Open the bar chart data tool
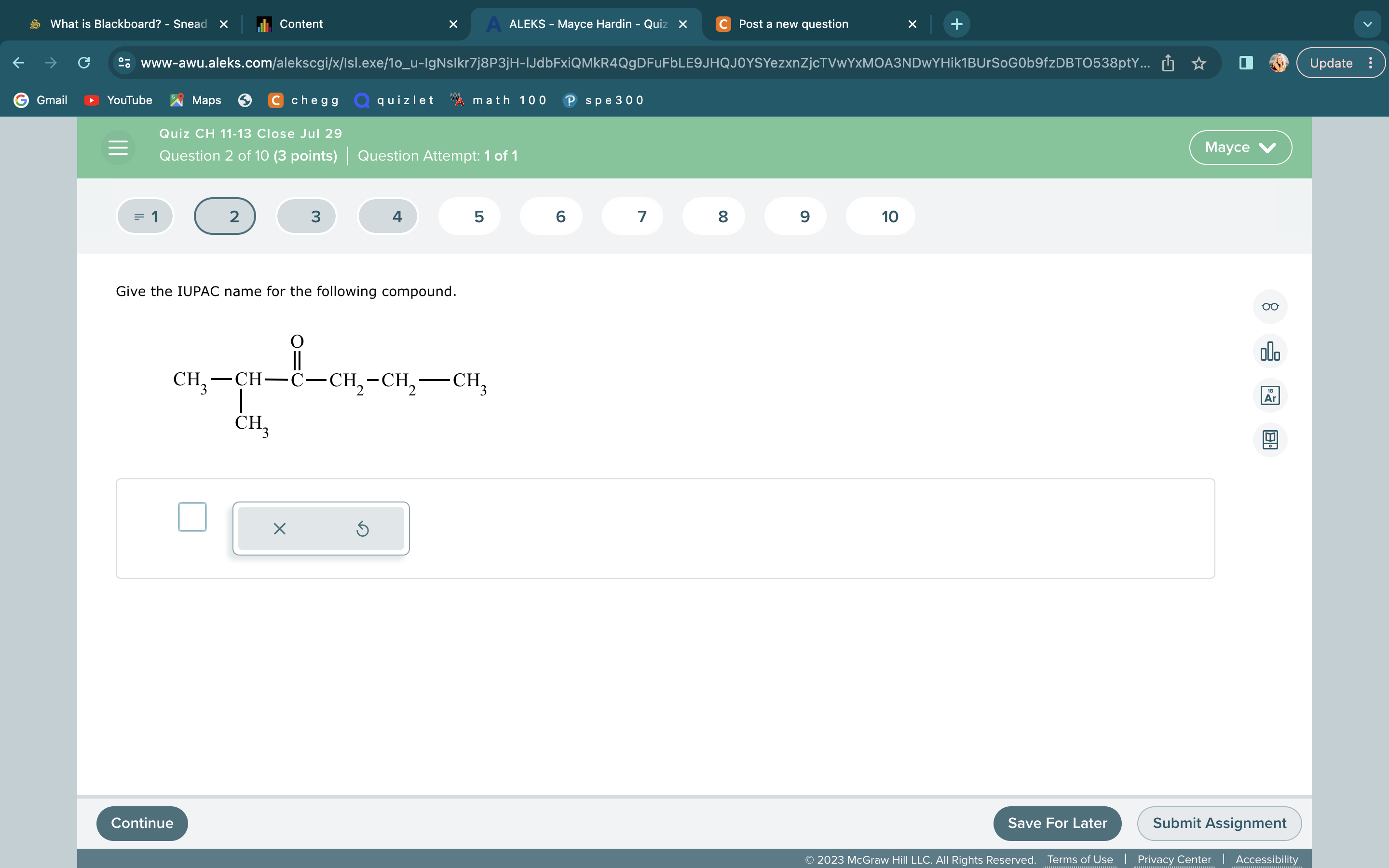Viewport: 1389px width, 868px height. click(1269, 352)
